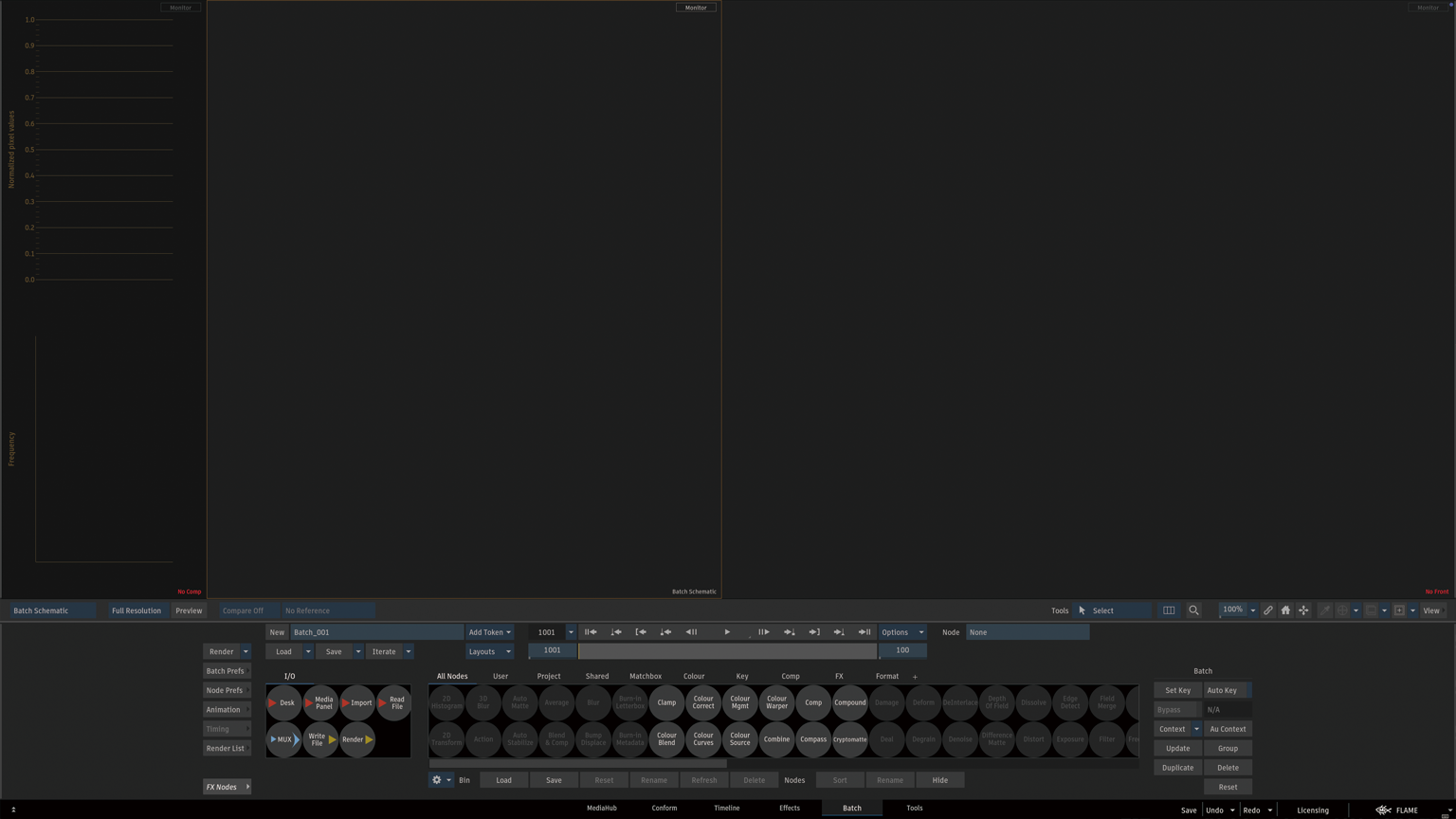Toggle the Preview button

pos(189,610)
